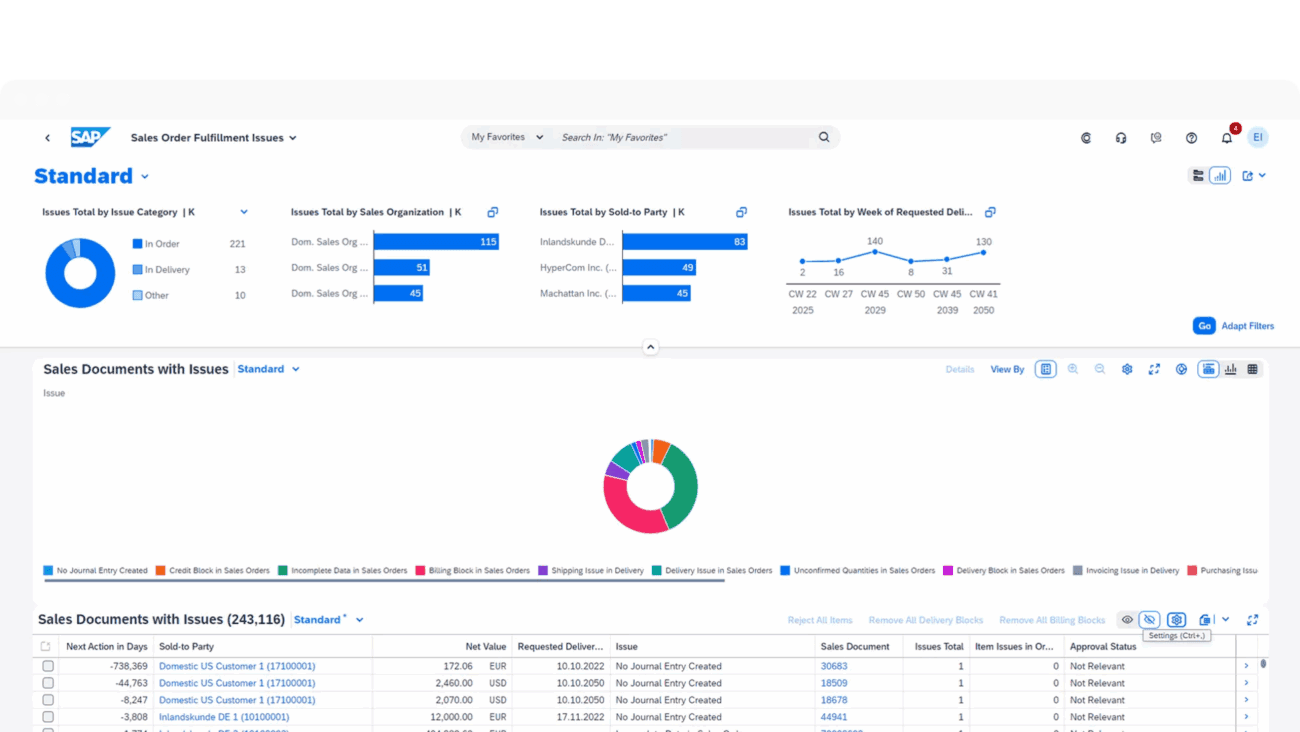The image size is (1300, 732).
Task: Click the View By button
Action: pyautogui.click(x=1007, y=369)
